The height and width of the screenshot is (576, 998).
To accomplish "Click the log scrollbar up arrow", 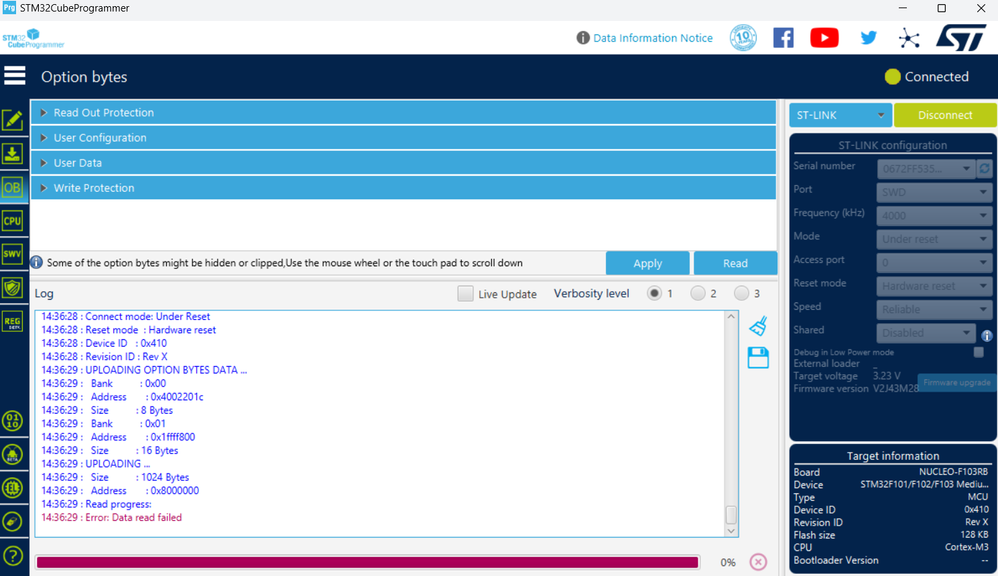I will coord(731,317).
